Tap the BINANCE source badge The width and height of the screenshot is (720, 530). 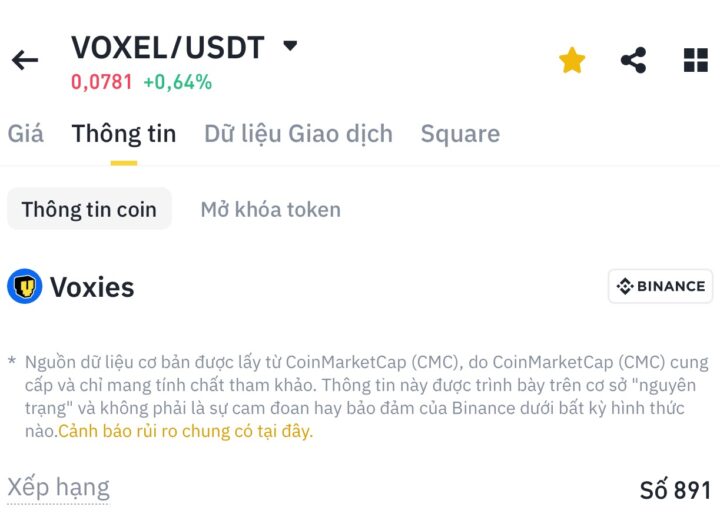pyautogui.click(x=660, y=286)
